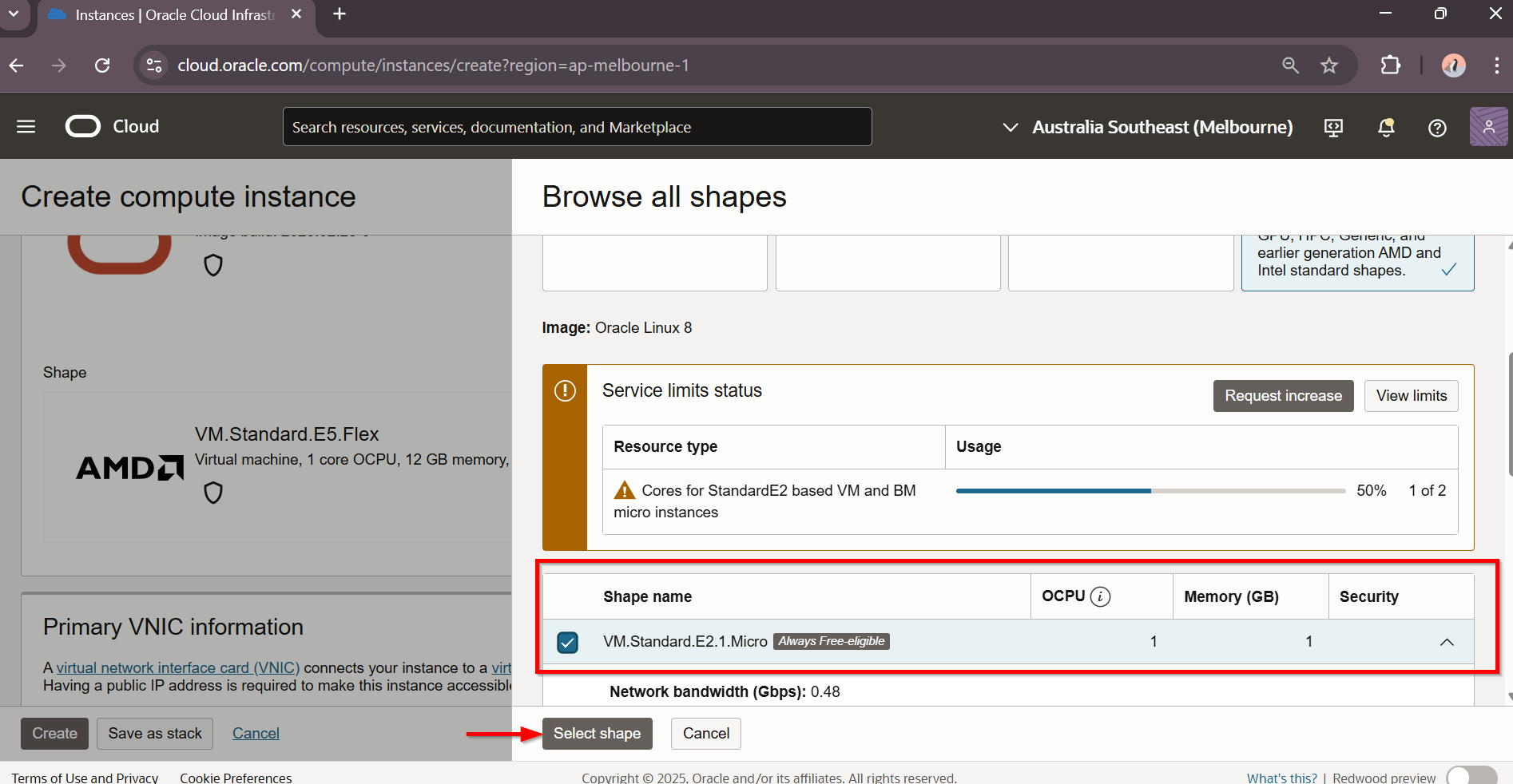This screenshot has width=1513, height=784.
Task: Open browser extensions puzzle icon
Action: (x=1391, y=65)
